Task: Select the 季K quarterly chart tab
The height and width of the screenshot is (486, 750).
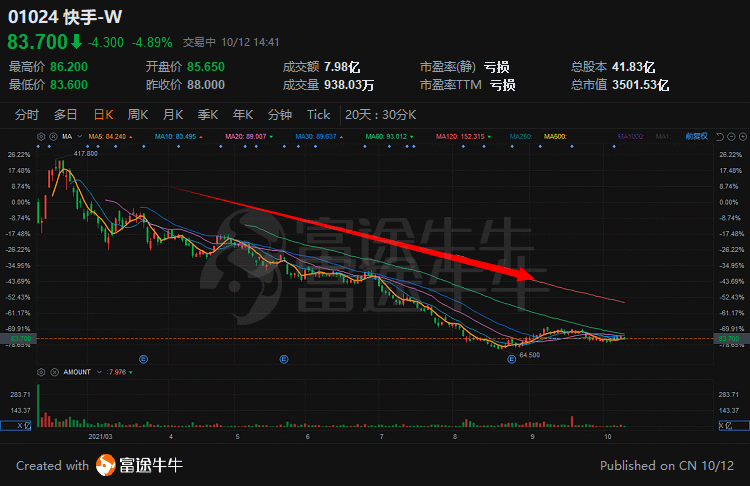Action: tap(208, 115)
